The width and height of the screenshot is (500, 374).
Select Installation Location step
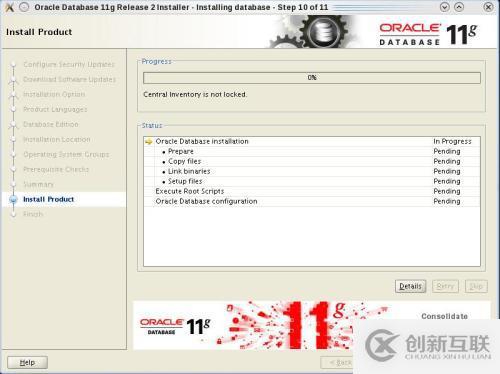point(57,139)
